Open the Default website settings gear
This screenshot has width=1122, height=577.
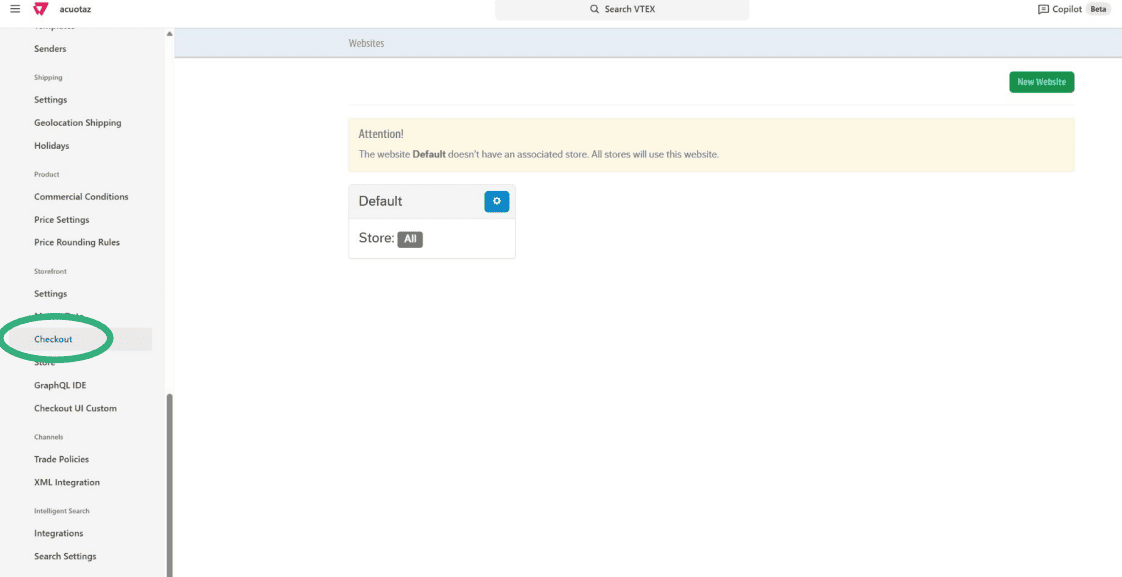coord(497,201)
